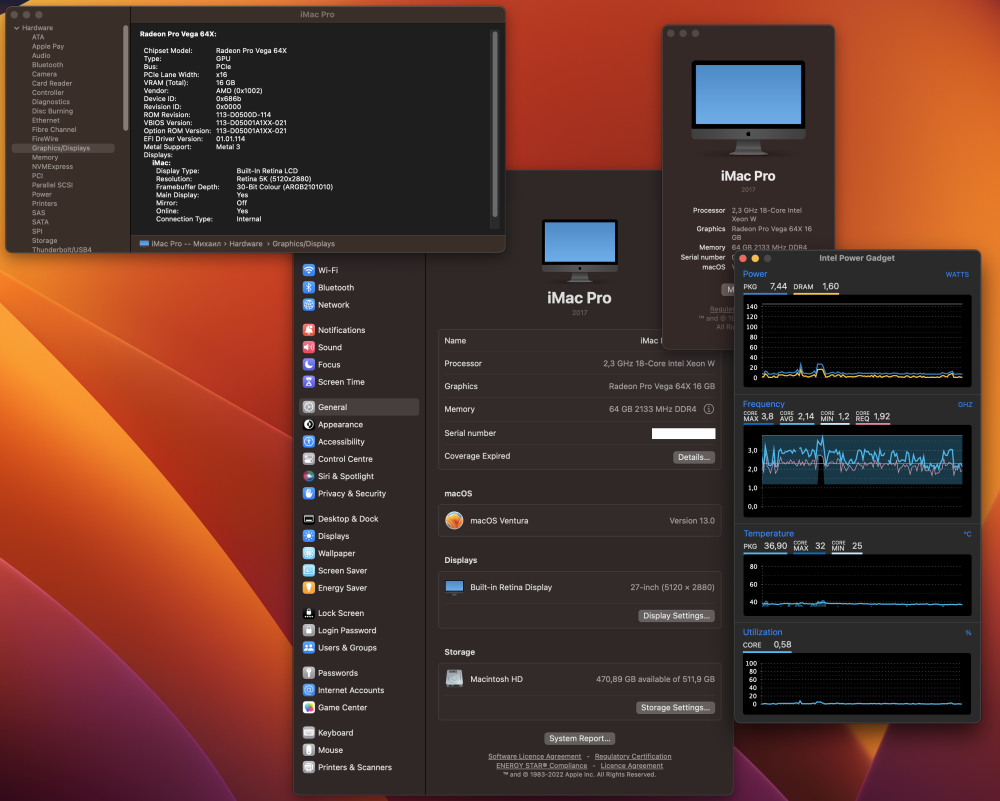This screenshot has height=801, width=1000.
Task: Select Storage in System Information sidebar
Action: pyautogui.click(x=45, y=240)
